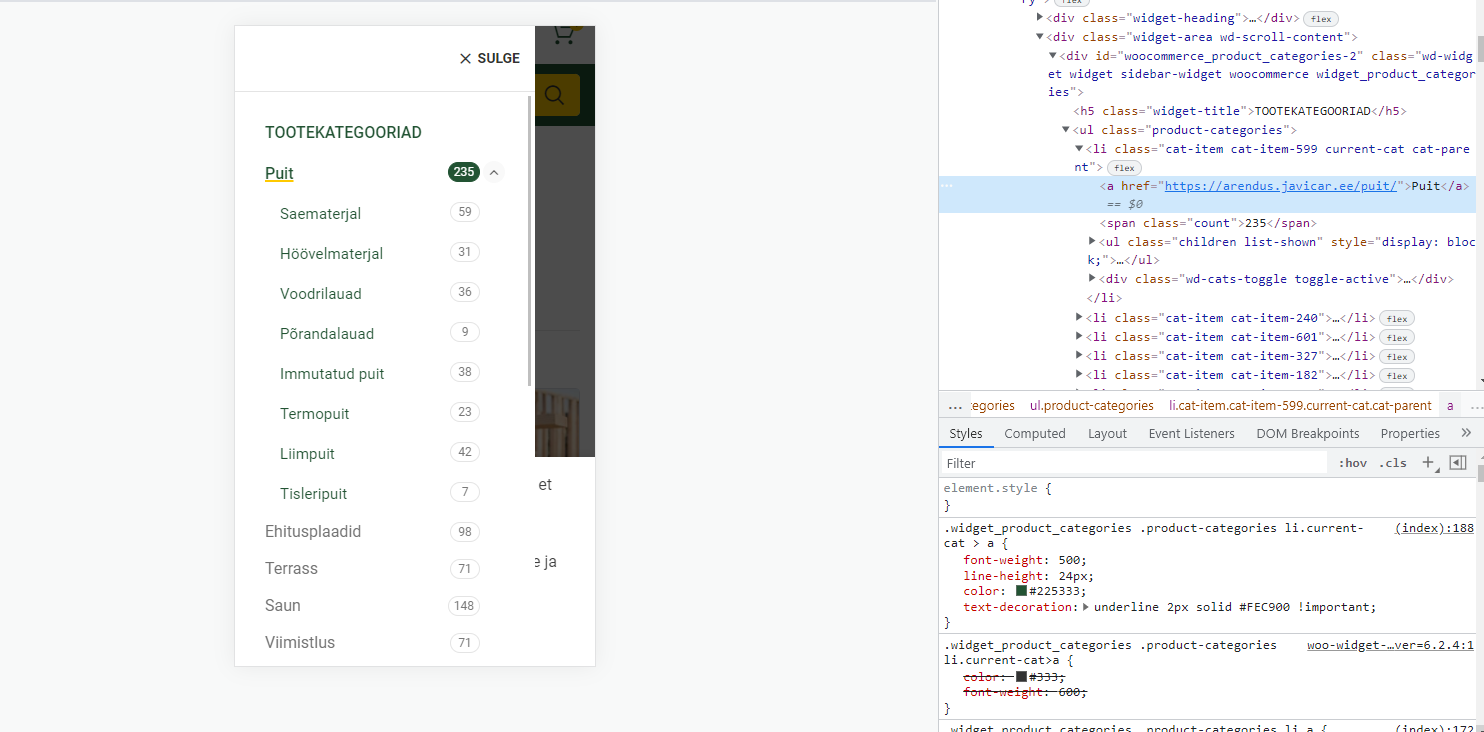Open color picker for the #225333 swatch

point(1021,591)
